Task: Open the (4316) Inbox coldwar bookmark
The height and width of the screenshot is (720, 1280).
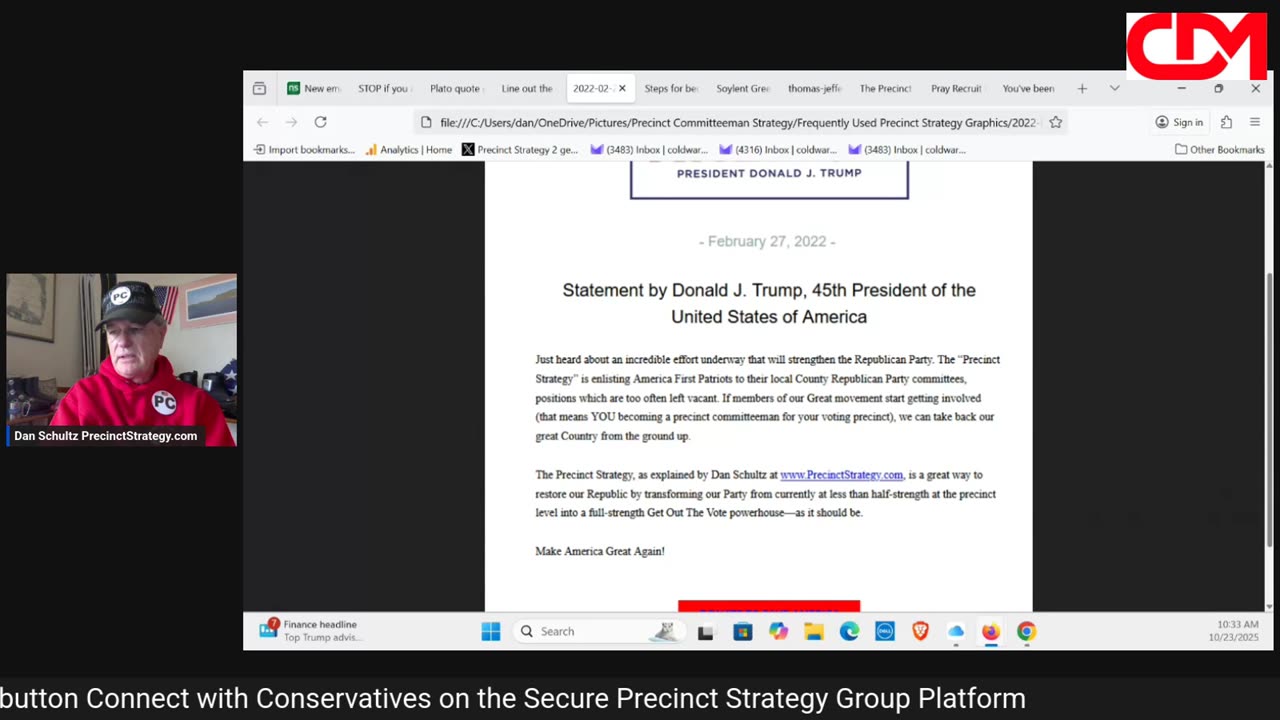Action: pos(777,150)
